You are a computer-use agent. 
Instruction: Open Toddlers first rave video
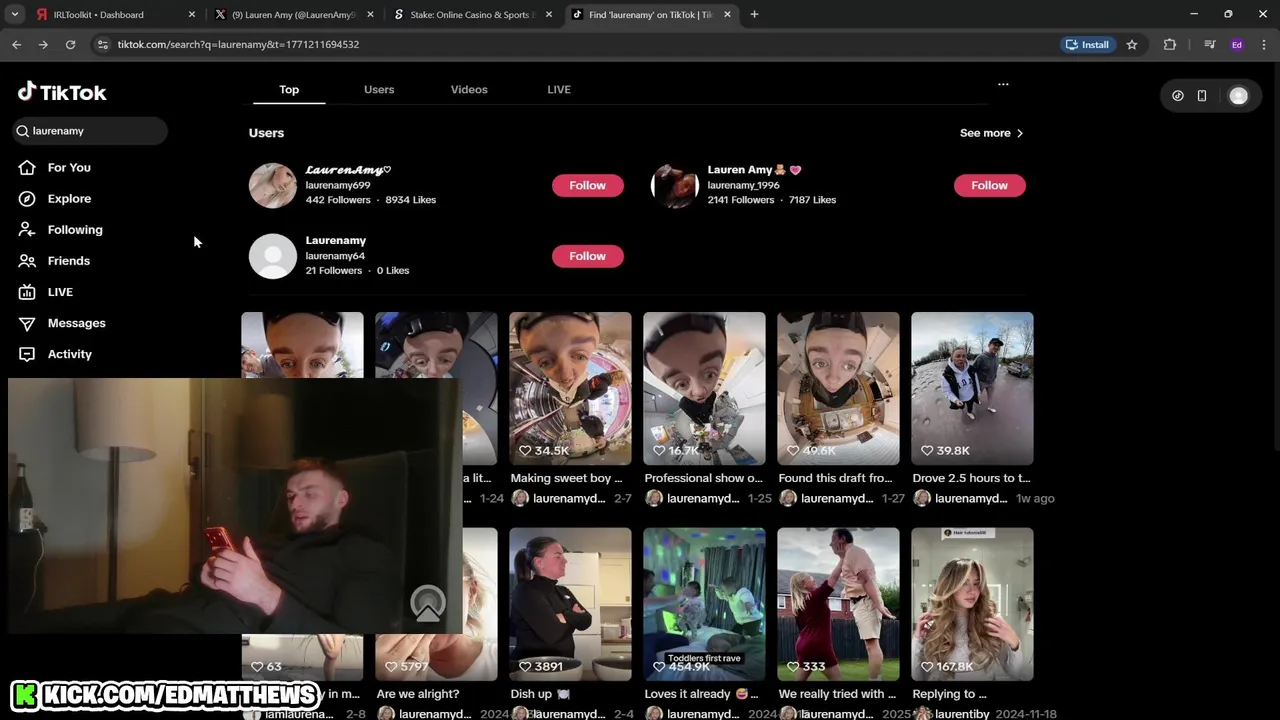[704, 604]
